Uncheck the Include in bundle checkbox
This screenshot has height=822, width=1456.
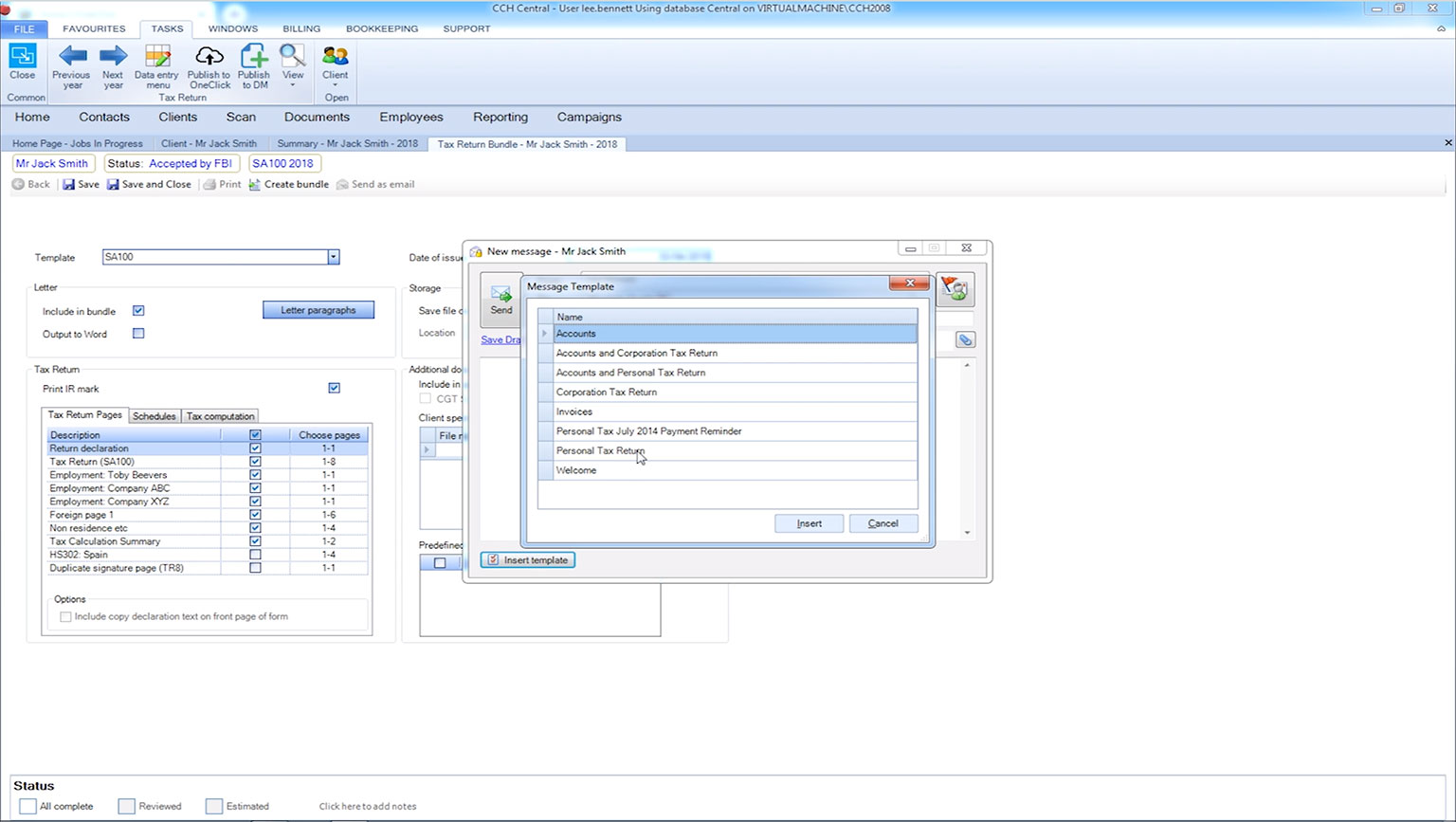point(138,311)
